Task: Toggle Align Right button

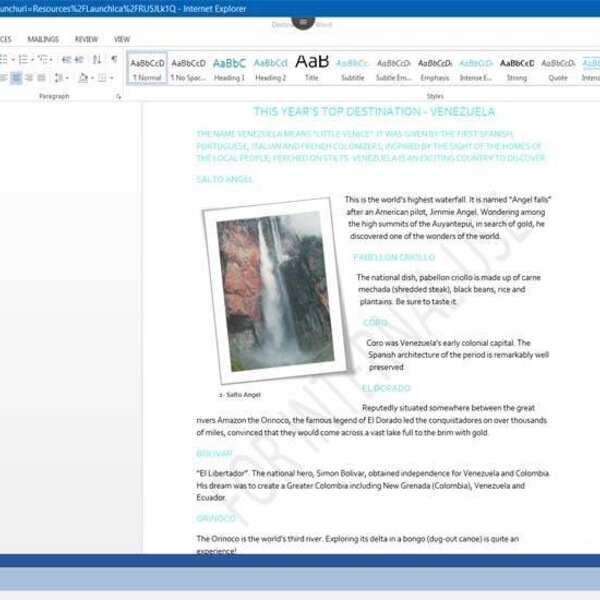Action: [x=29, y=78]
